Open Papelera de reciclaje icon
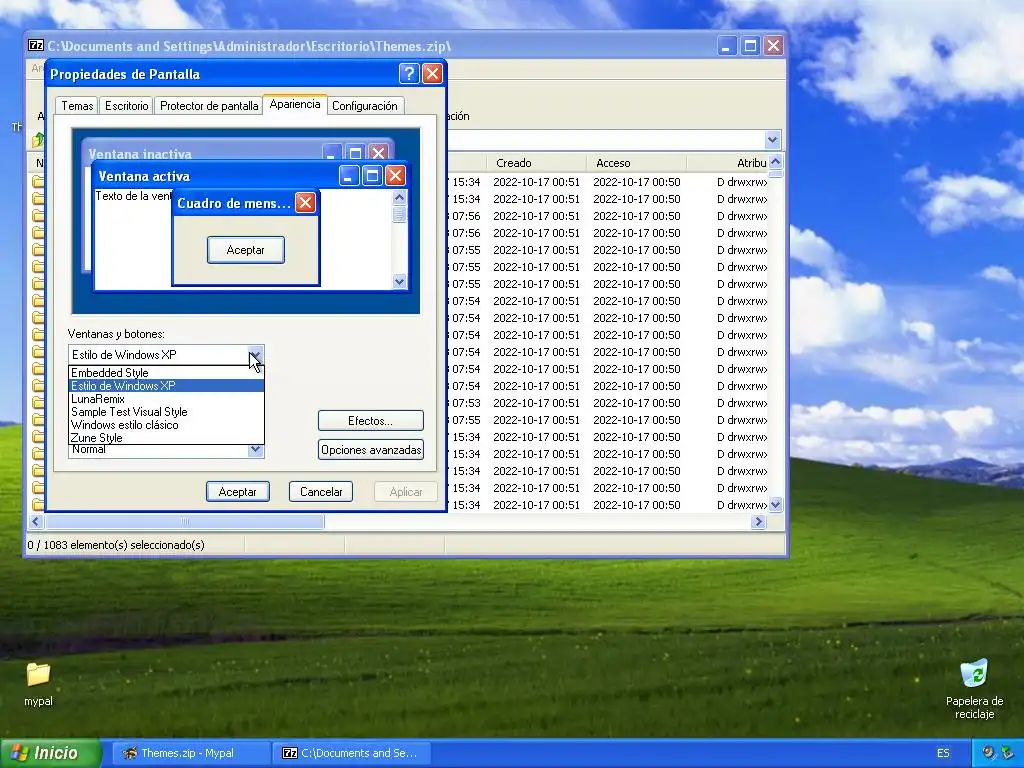The height and width of the screenshot is (768, 1024). click(x=974, y=689)
